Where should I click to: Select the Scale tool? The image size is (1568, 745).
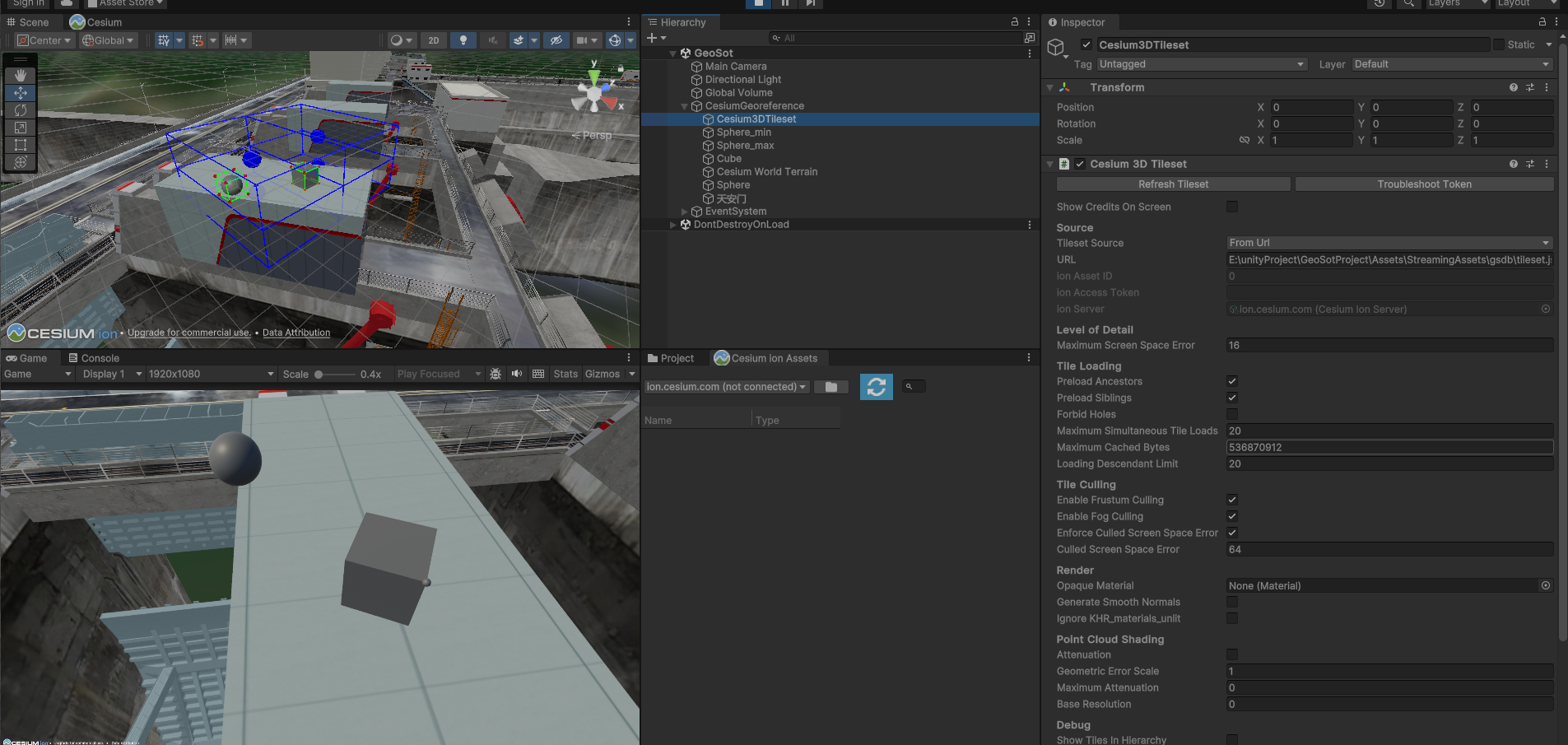pyautogui.click(x=21, y=128)
